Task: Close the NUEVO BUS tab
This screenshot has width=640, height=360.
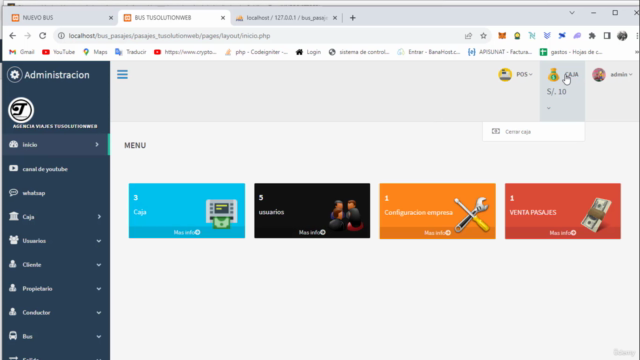Action: click(x=111, y=18)
